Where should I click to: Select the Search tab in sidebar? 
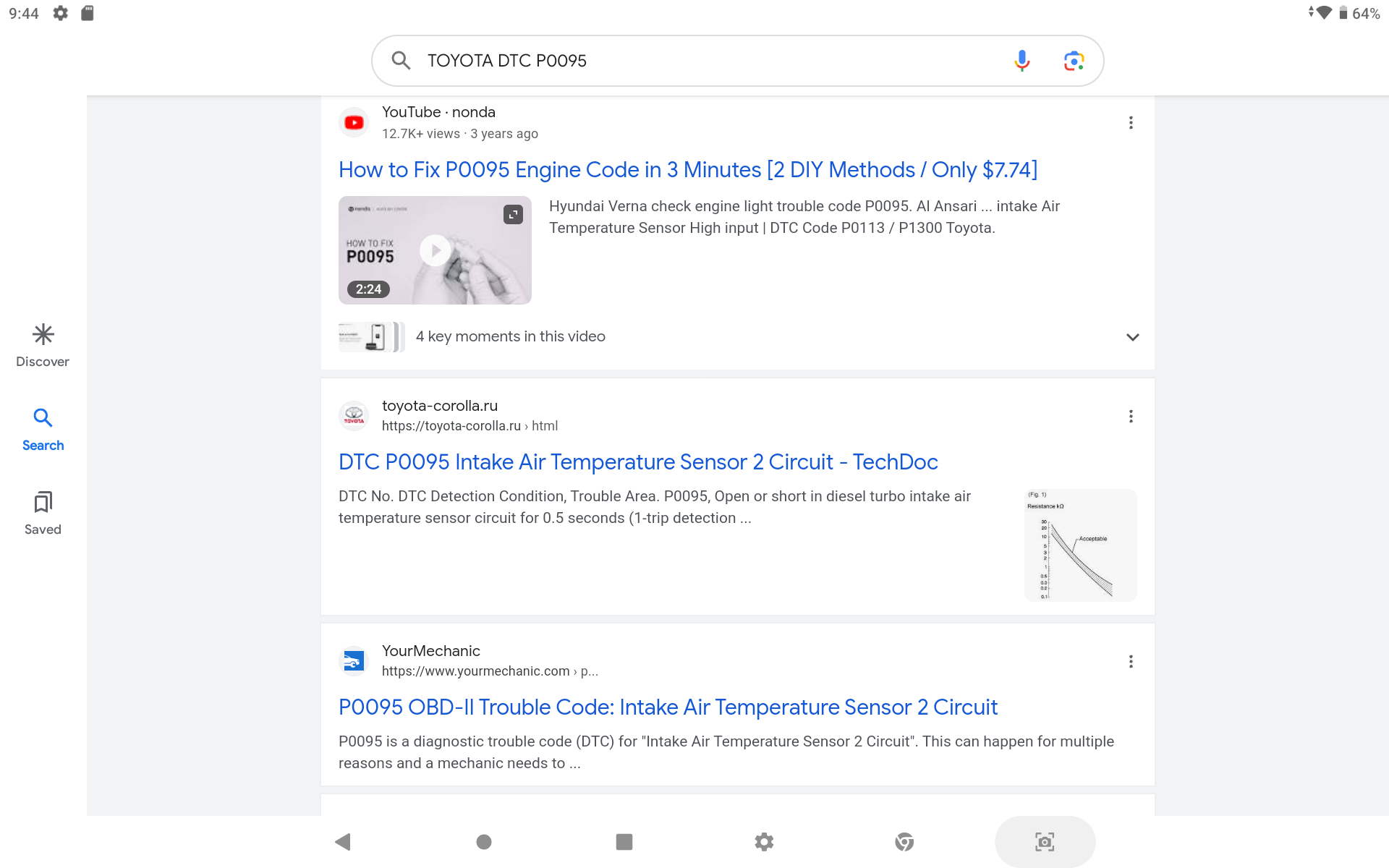[x=43, y=429]
